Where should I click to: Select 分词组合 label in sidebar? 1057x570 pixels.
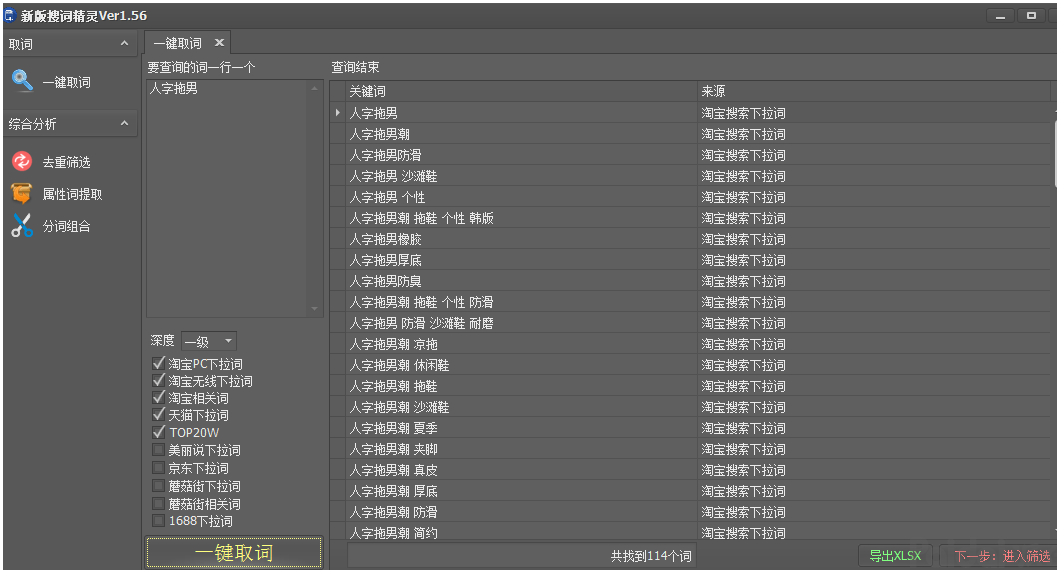point(66,226)
